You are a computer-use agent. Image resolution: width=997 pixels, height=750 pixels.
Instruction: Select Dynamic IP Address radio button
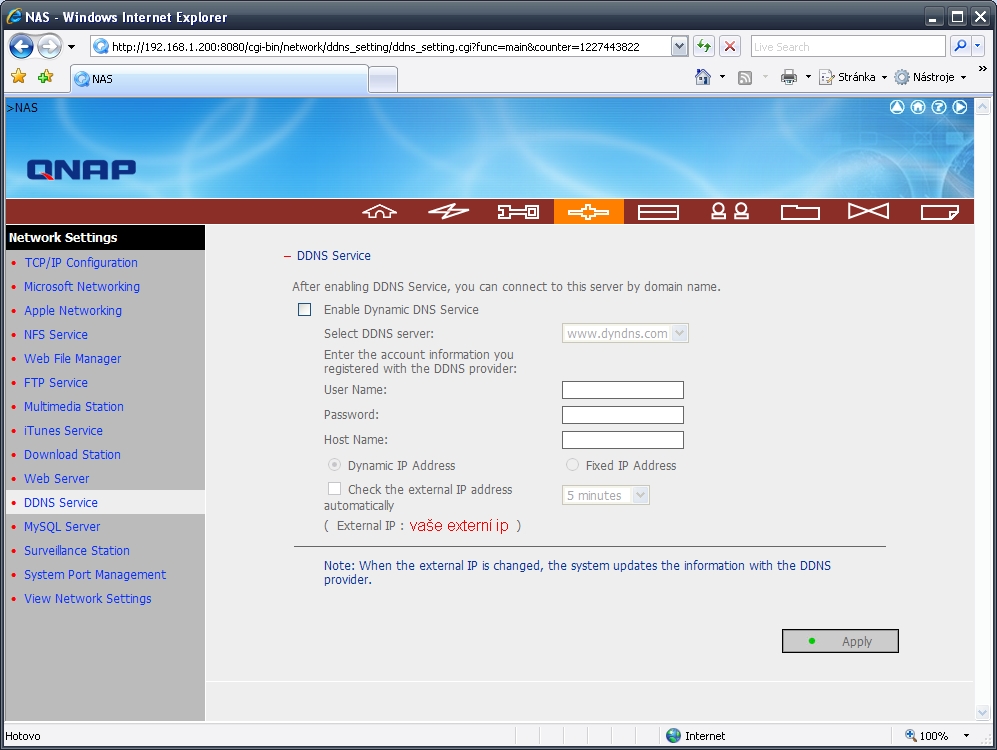click(334, 465)
